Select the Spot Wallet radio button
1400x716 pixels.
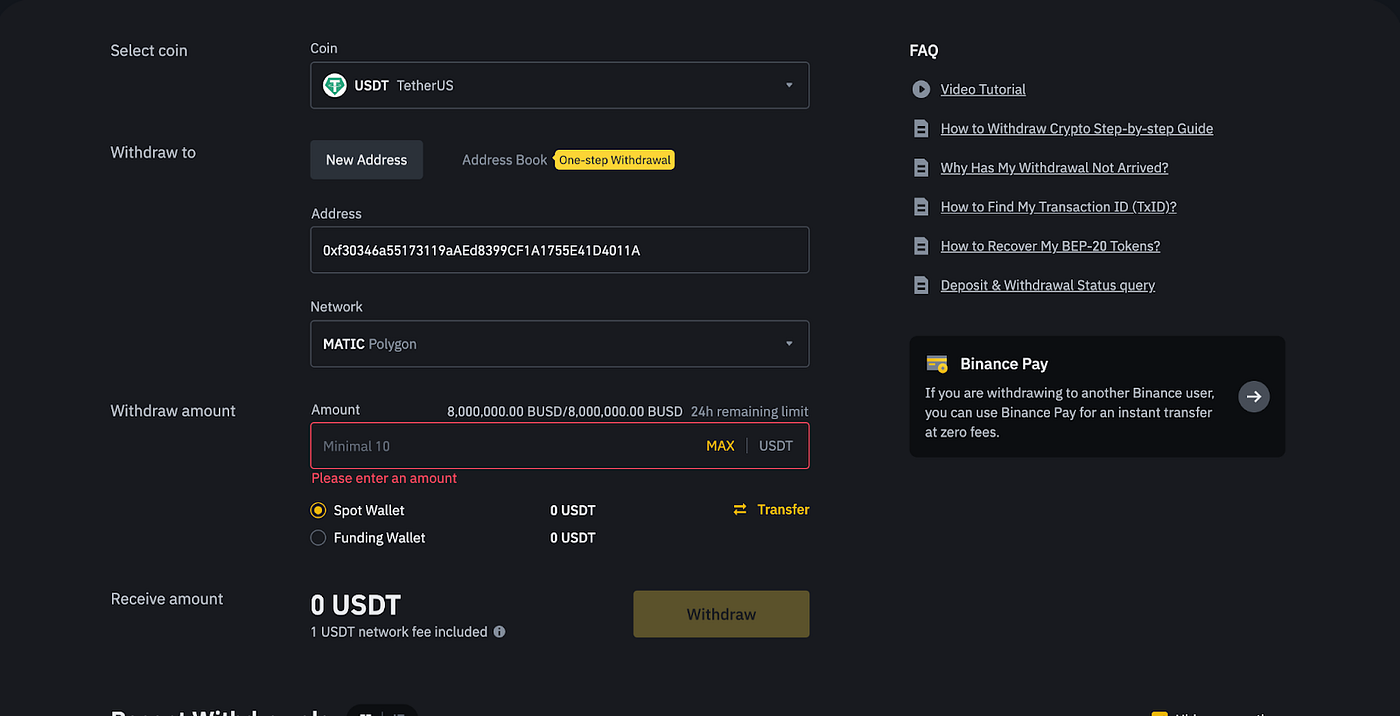[318, 510]
